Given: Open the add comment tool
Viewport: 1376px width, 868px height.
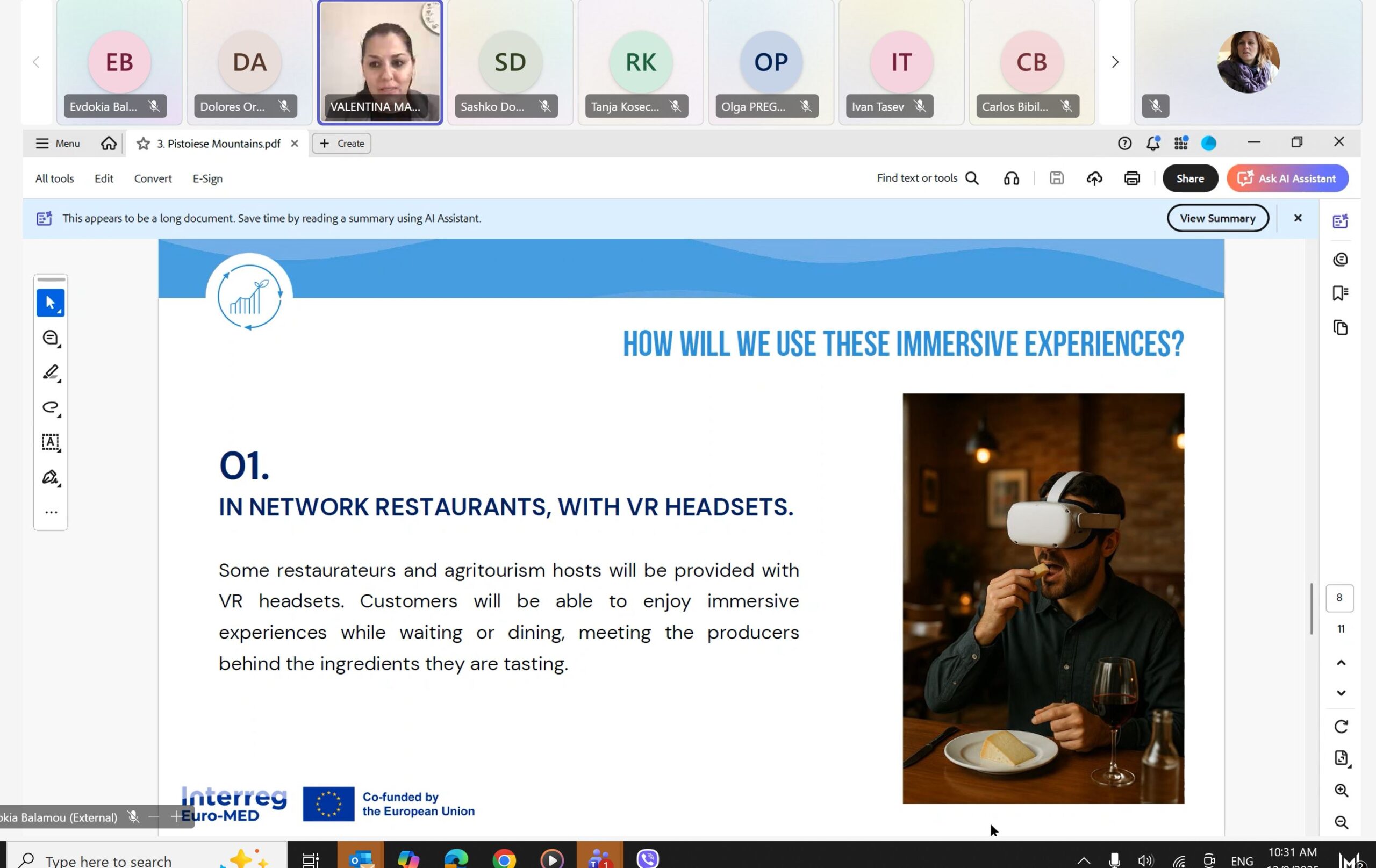Looking at the screenshot, I should [x=51, y=338].
